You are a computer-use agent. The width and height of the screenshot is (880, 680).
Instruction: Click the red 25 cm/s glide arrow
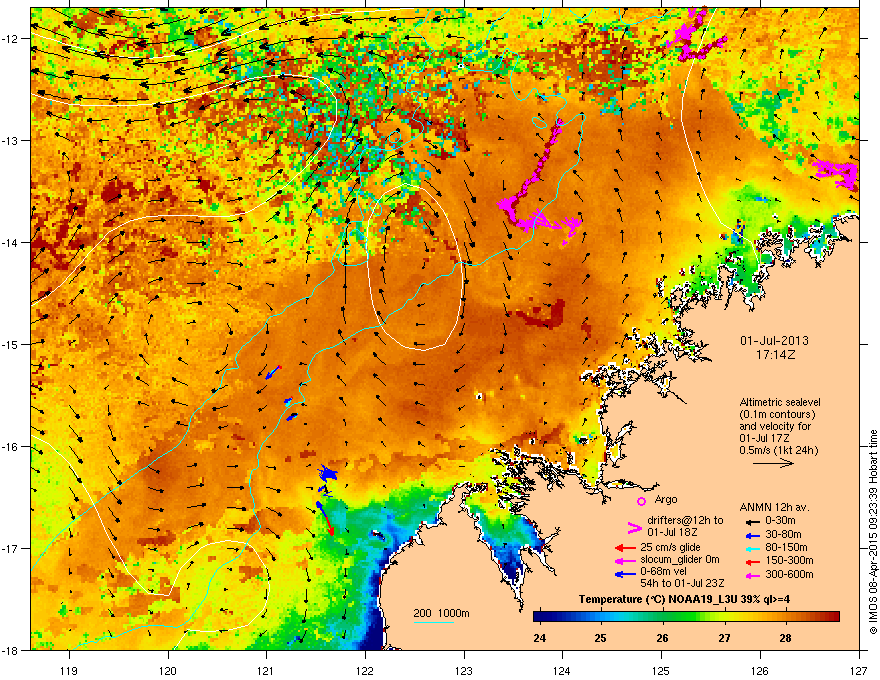coord(623,547)
